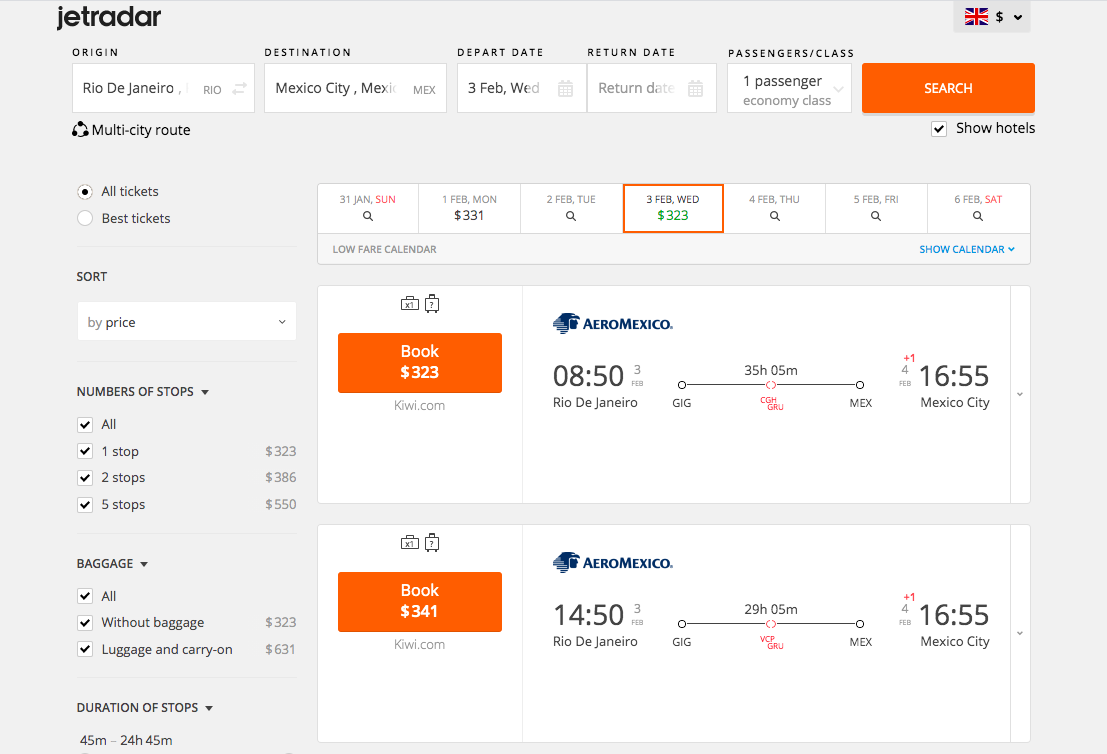This screenshot has height=754, width=1107.
Task: Collapse the Numbers of Stops section
Action: 205,392
